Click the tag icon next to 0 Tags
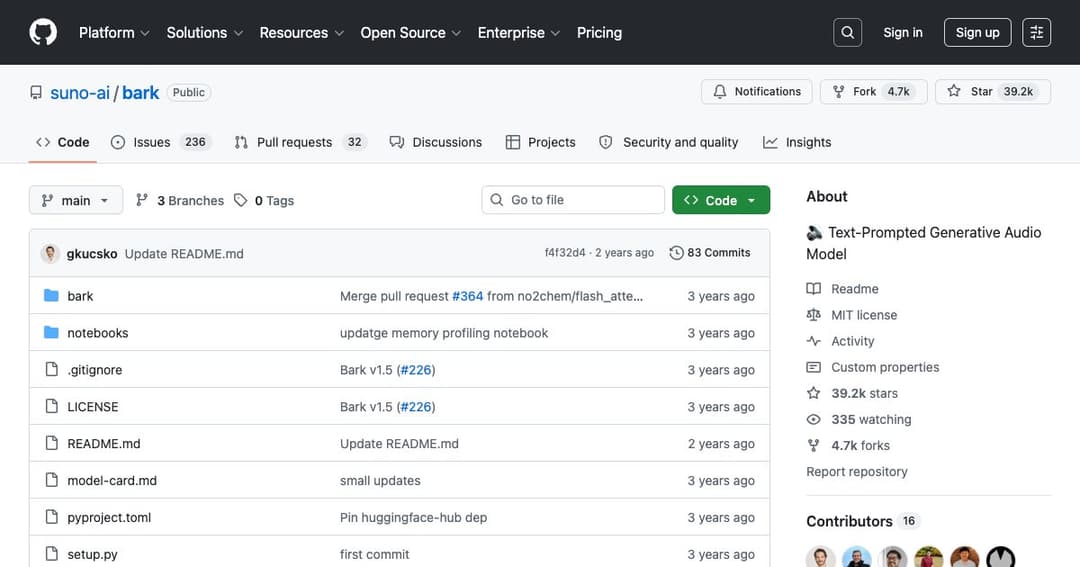Screen dimensions: 1080x567 click(240, 200)
